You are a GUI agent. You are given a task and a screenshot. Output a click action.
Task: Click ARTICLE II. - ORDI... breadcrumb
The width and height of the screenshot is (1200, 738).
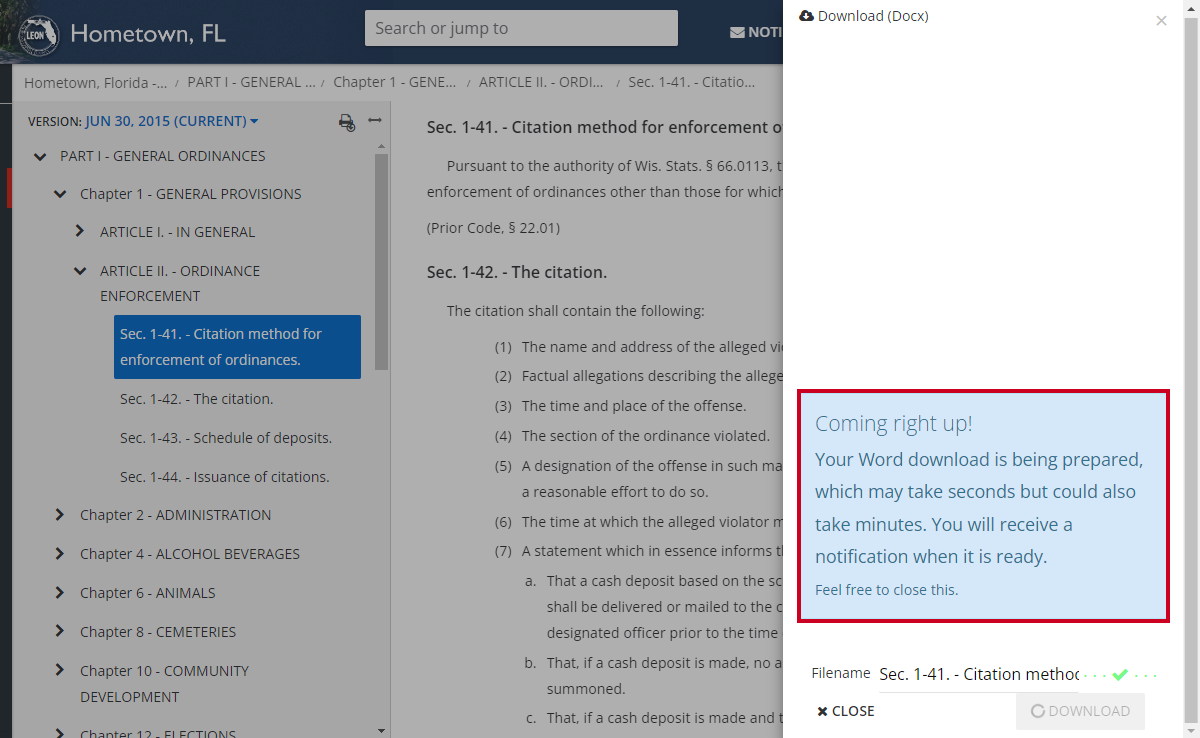(541, 82)
